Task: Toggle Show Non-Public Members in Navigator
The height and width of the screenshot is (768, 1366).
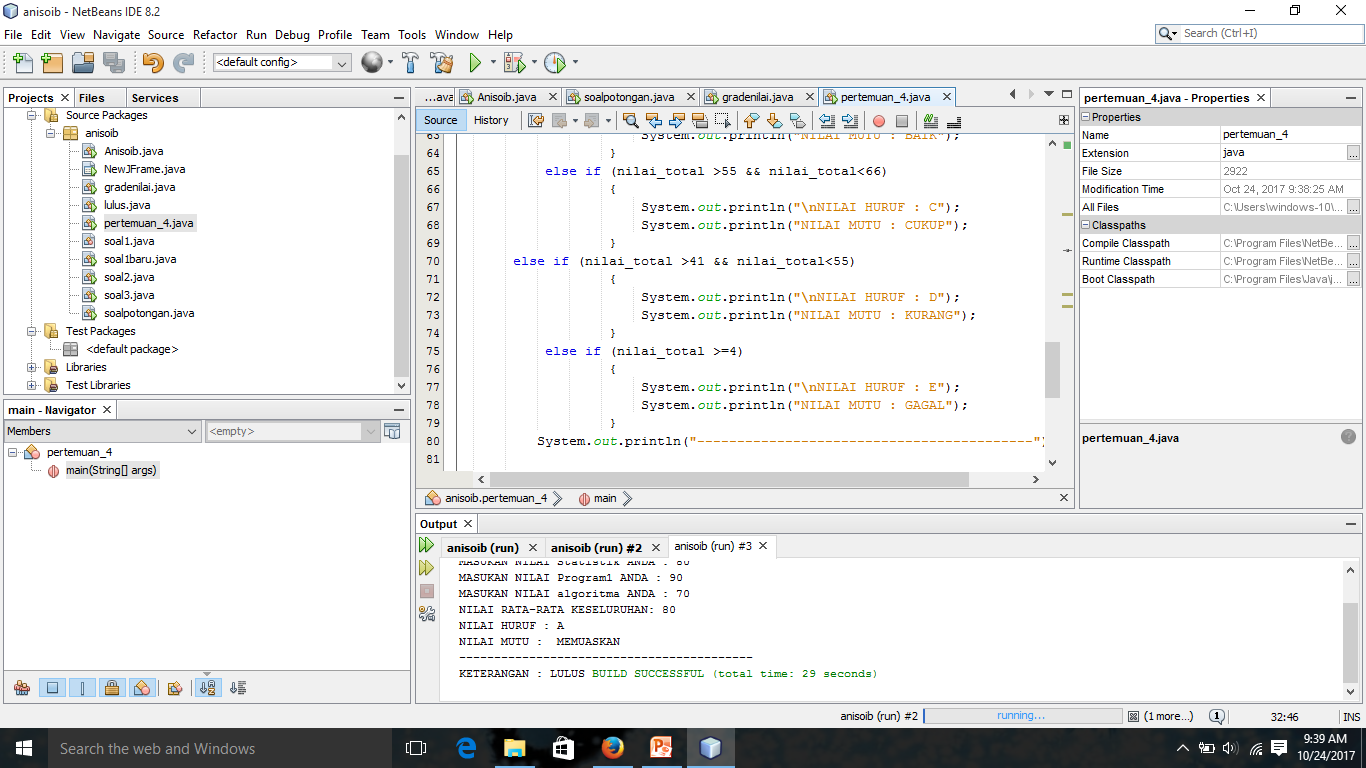Action: (112, 688)
